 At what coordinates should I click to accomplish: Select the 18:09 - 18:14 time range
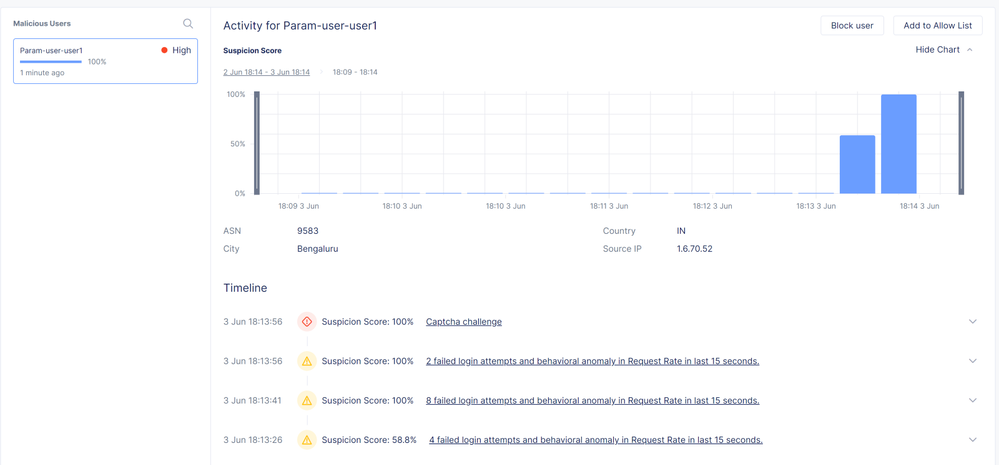[355, 72]
